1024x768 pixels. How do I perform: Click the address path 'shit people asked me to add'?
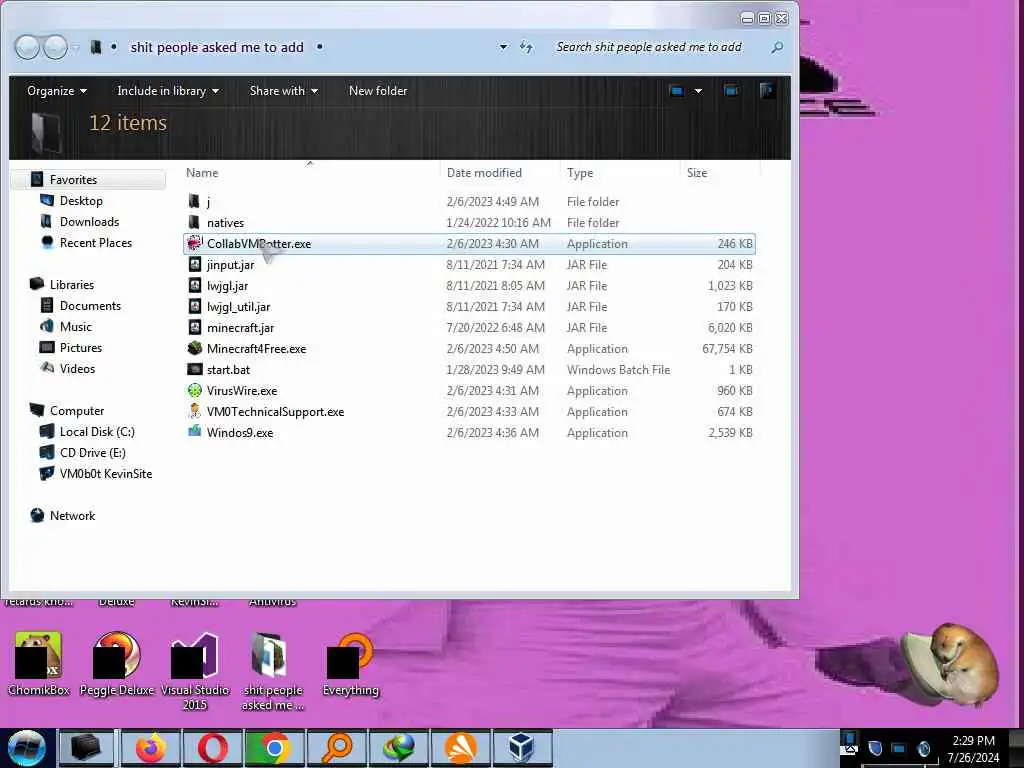[217, 47]
